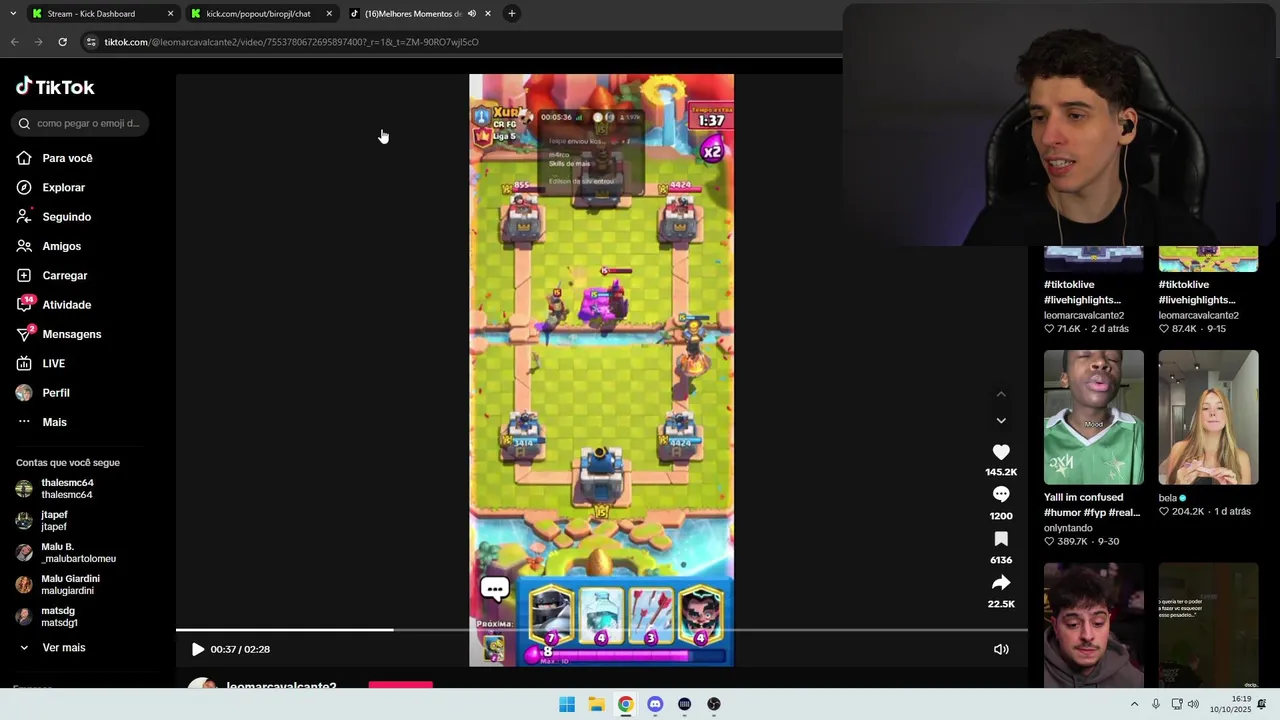The width and height of the screenshot is (1280, 720).
Task: Share the video arrow icon
Action: tap(1001, 583)
